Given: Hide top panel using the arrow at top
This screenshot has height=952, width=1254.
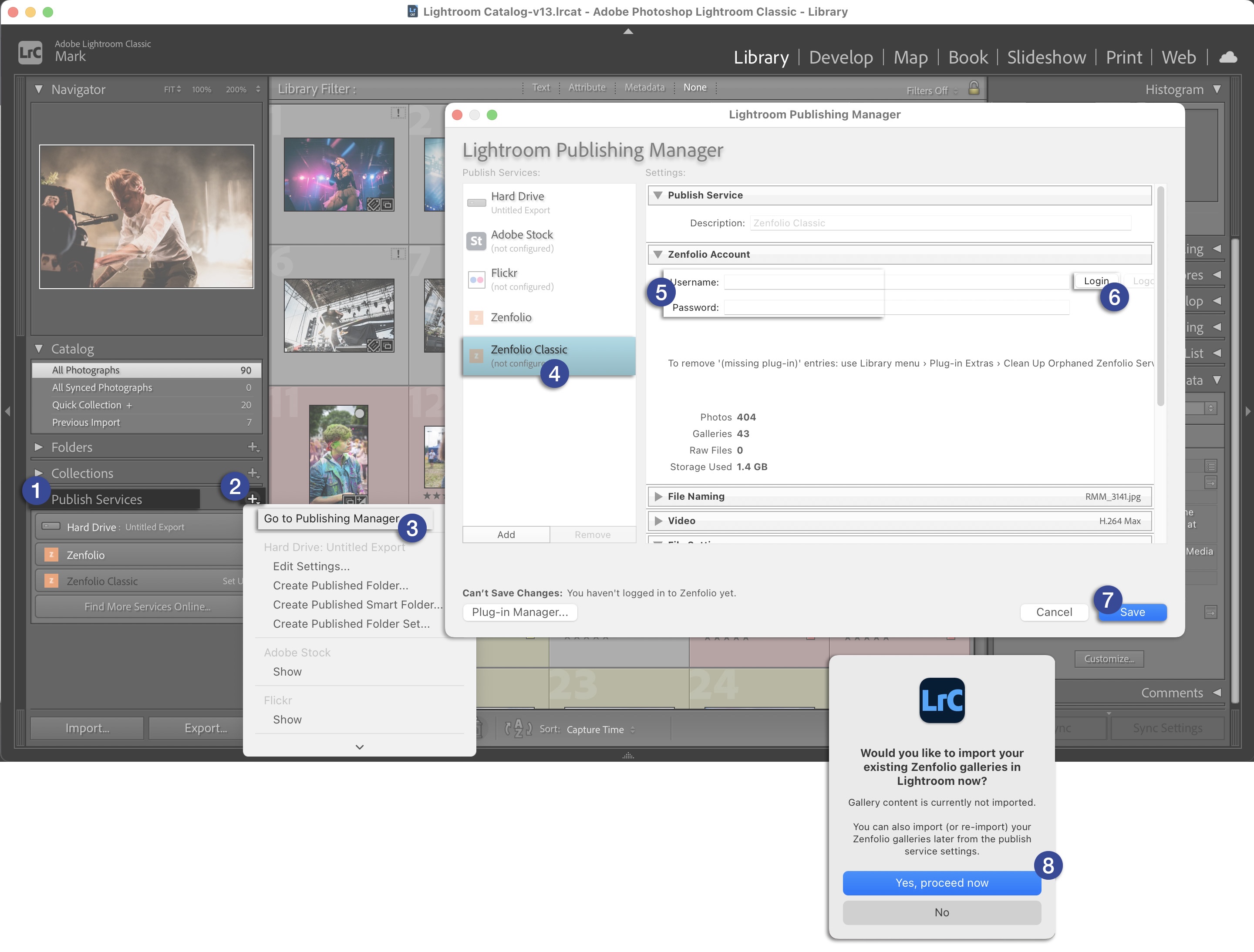Looking at the screenshot, I should 627,32.
